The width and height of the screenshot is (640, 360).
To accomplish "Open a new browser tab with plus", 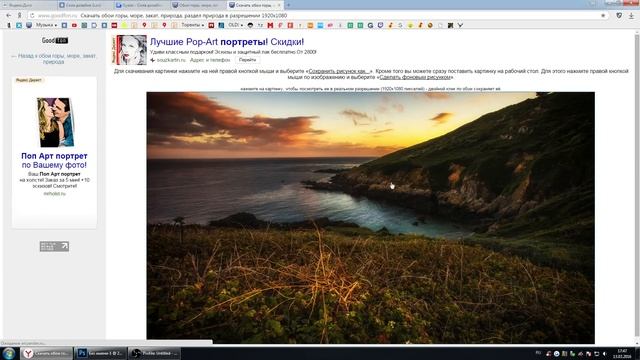I will pos(289,5).
